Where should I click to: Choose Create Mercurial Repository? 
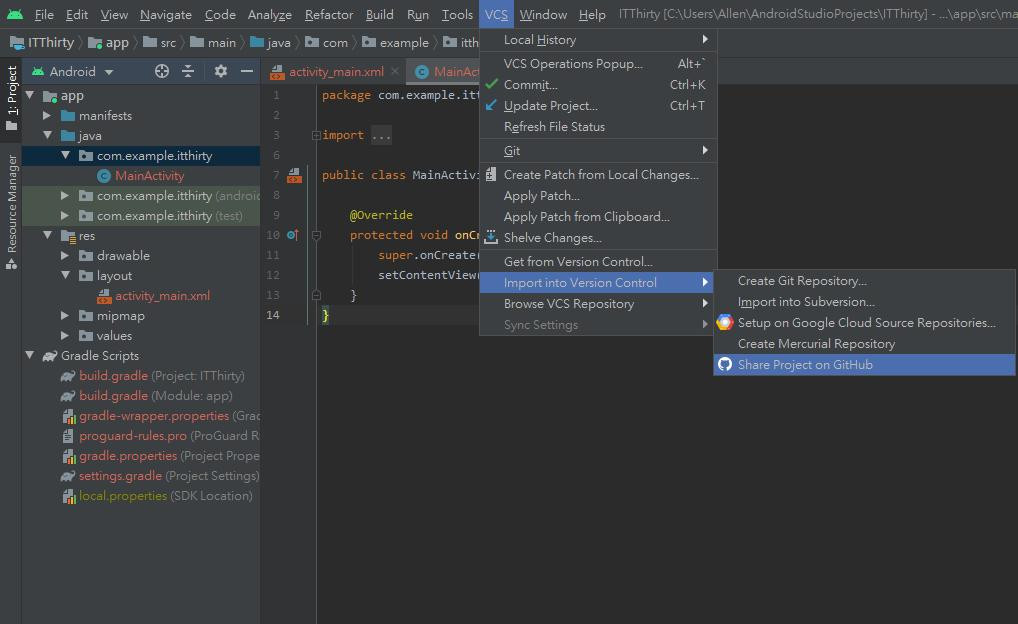[864, 343]
